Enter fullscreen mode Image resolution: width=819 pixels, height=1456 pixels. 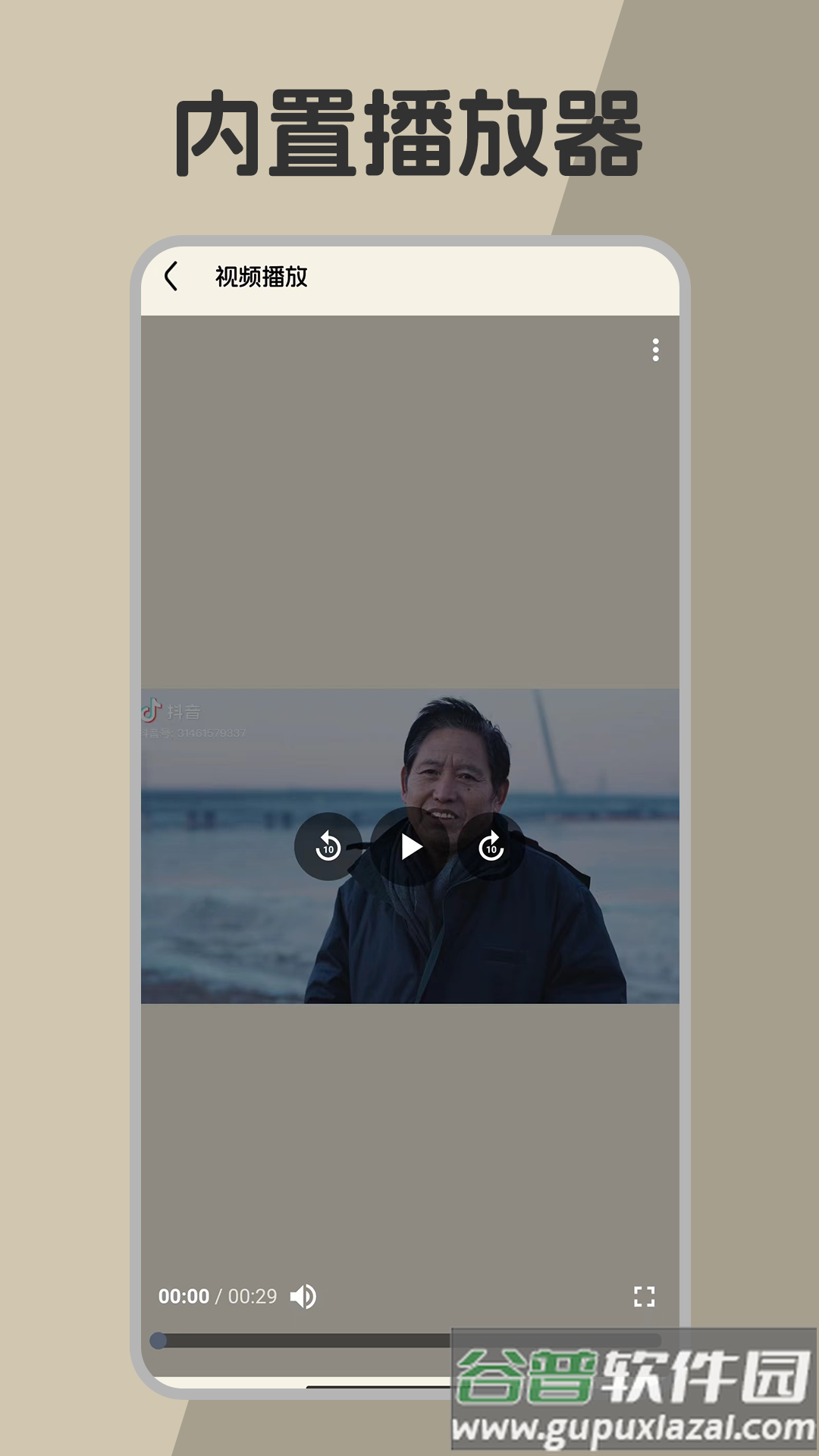[x=645, y=1297]
